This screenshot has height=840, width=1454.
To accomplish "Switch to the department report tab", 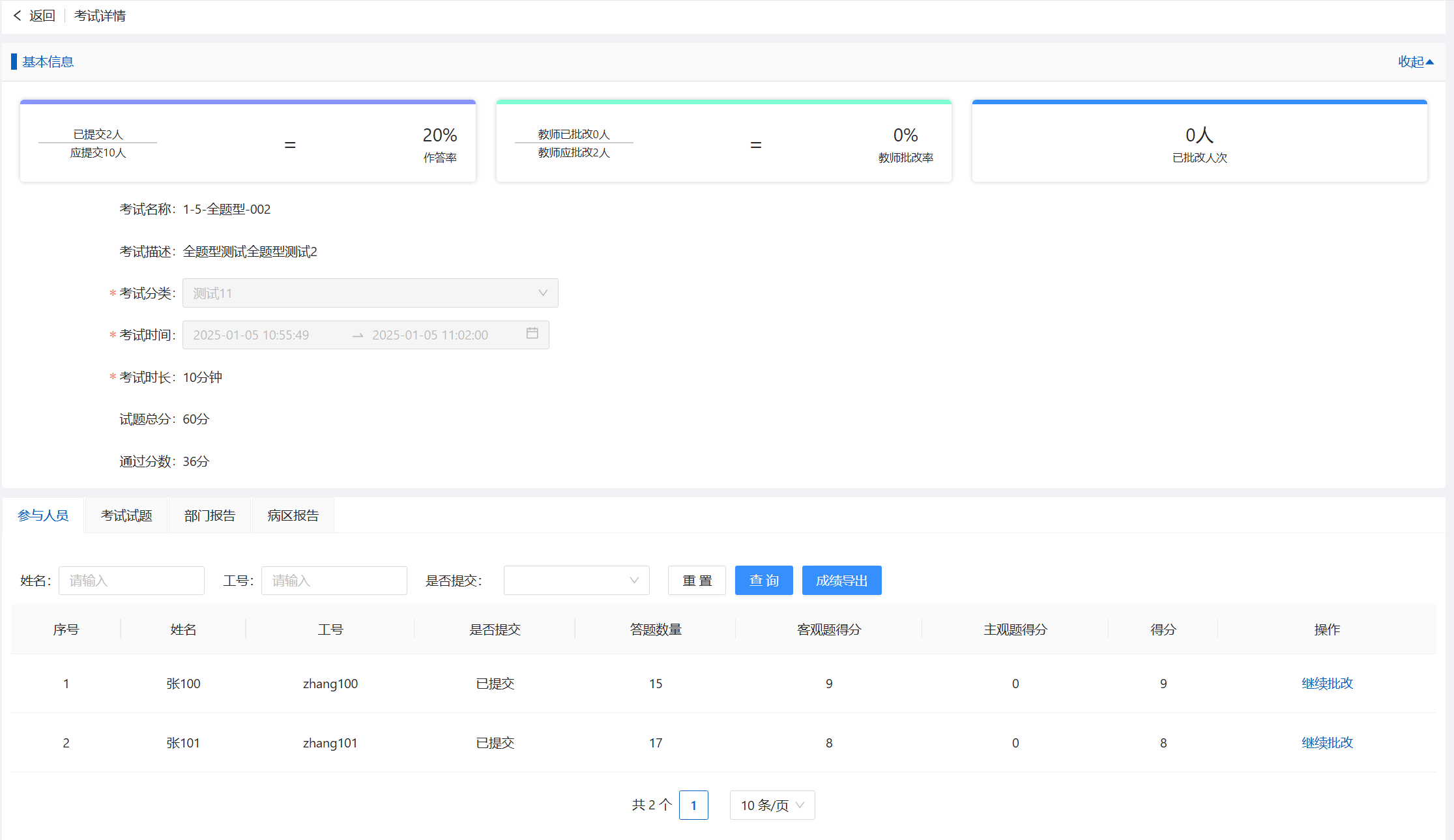I will coord(210,515).
